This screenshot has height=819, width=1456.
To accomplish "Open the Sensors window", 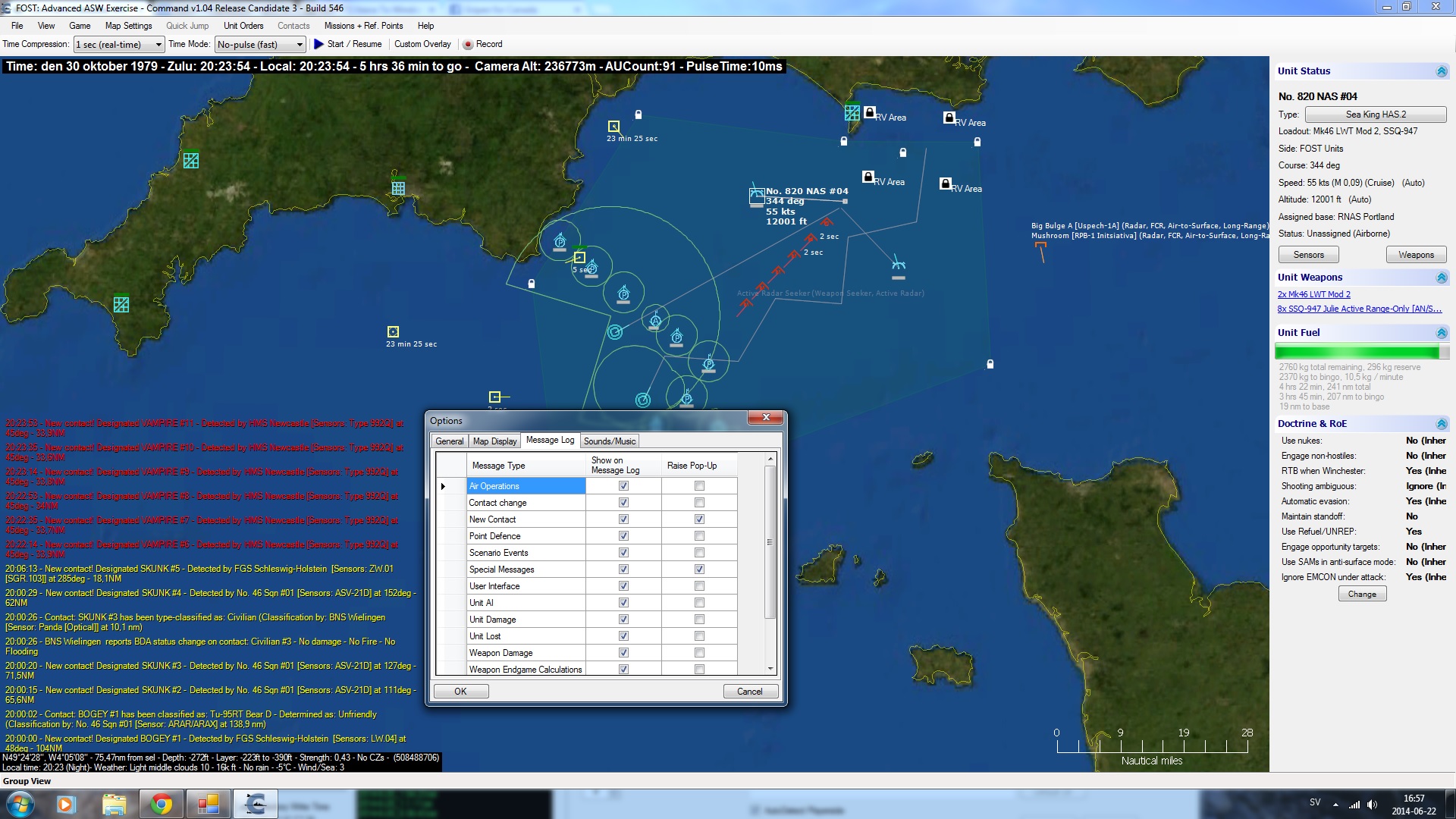I will pyautogui.click(x=1308, y=255).
